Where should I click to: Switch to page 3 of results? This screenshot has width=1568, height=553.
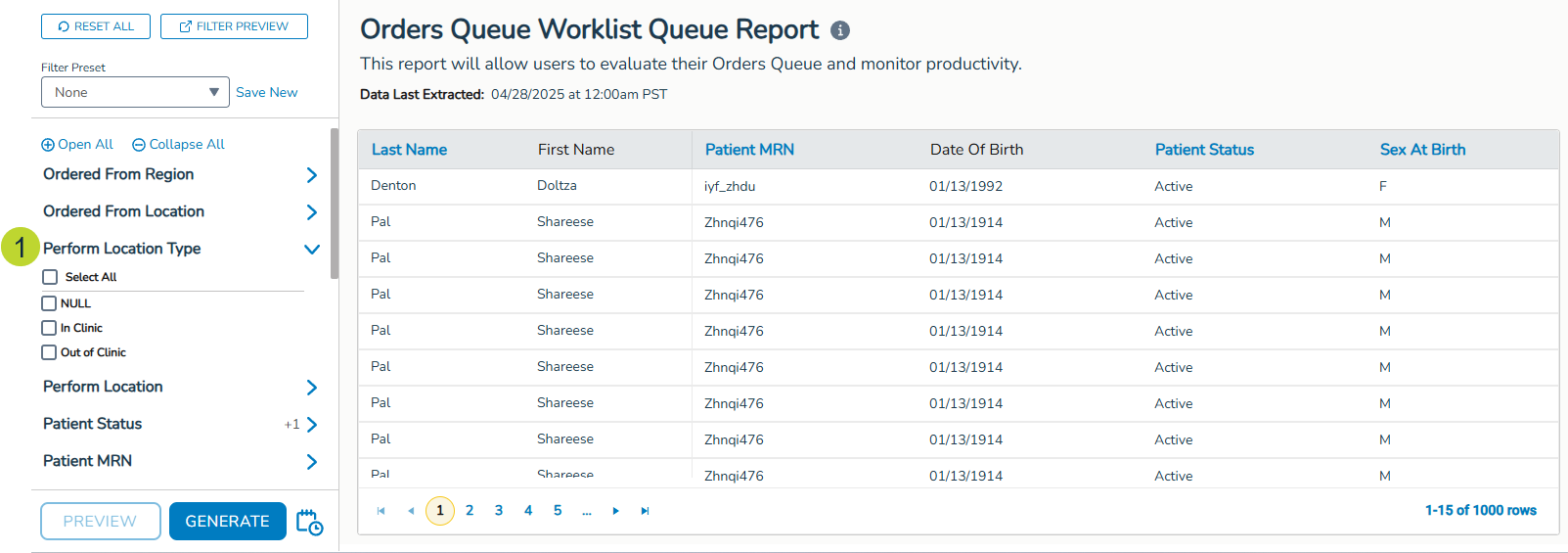pos(499,511)
